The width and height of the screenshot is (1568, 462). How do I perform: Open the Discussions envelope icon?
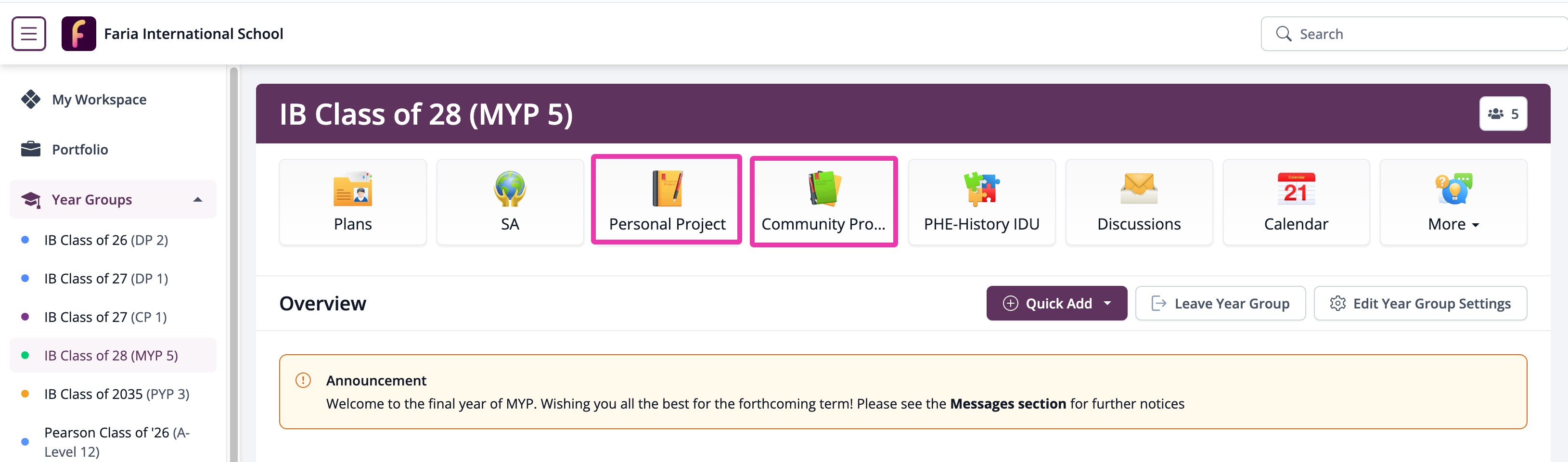(1138, 189)
